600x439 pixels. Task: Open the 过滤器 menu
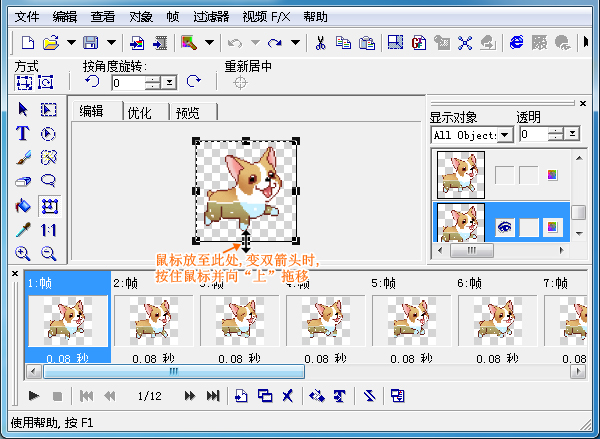click(x=211, y=17)
